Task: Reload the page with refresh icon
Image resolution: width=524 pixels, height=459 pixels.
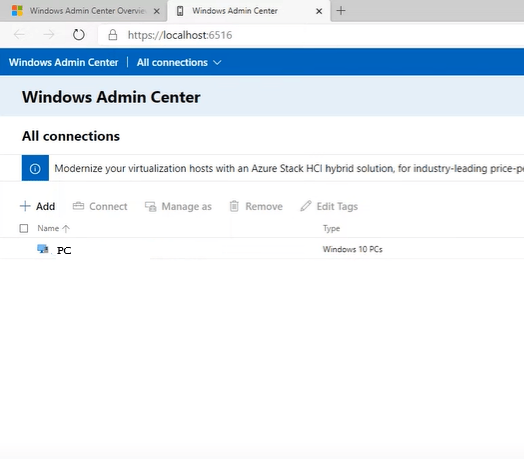Action: 79,35
